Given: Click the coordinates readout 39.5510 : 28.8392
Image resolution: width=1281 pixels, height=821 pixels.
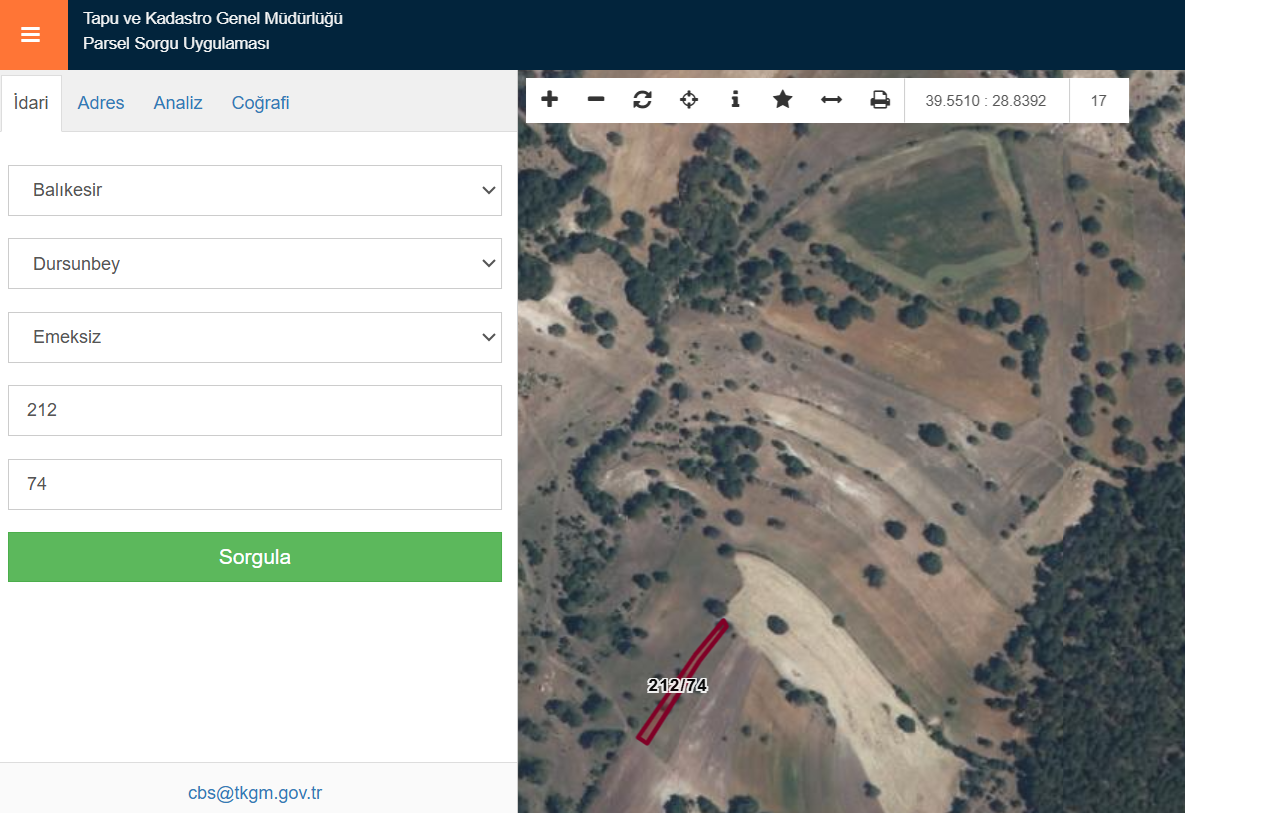Looking at the screenshot, I should pos(986,101).
